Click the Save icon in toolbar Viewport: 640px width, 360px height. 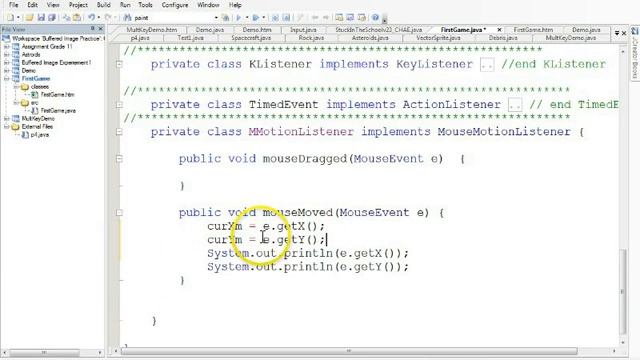[41, 18]
